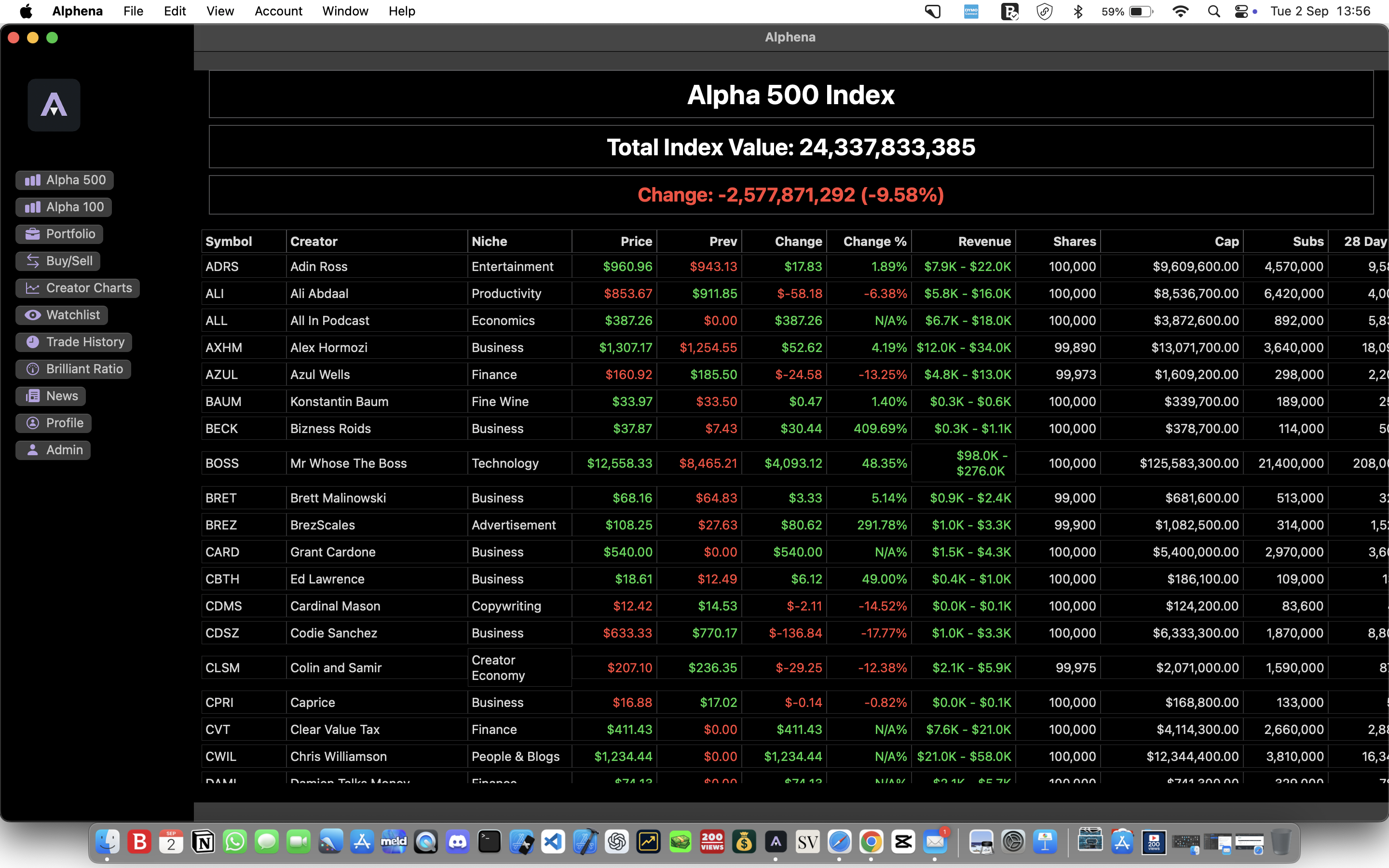This screenshot has width=1389, height=868.
Task: Open the File menu
Action: (133, 12)
